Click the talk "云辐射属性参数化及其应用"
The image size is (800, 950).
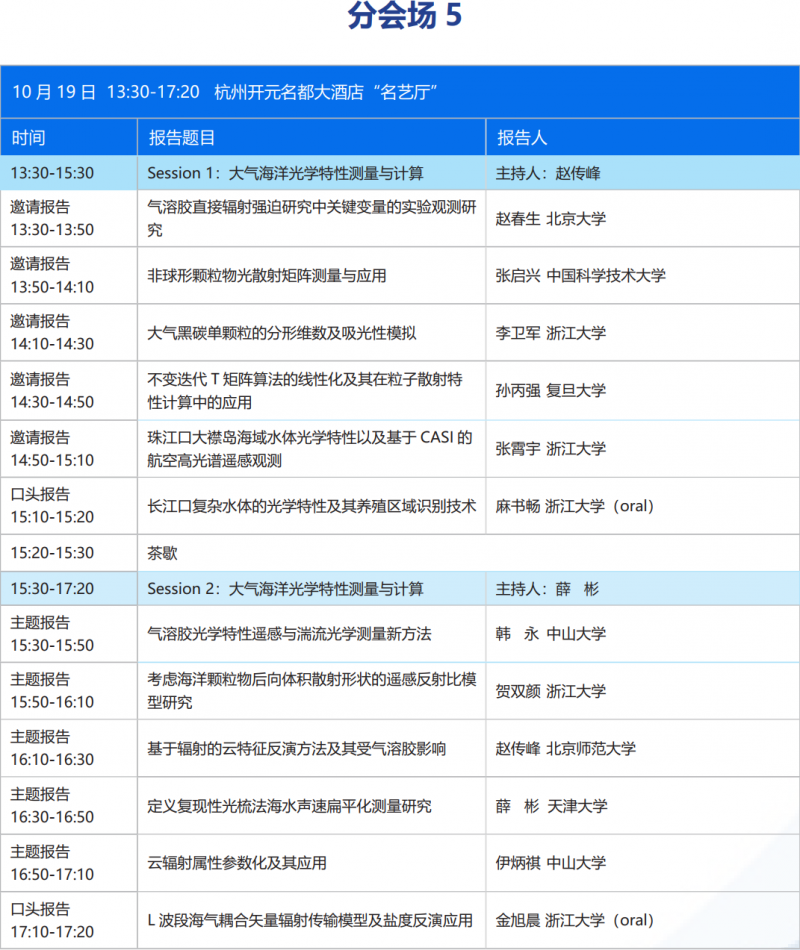pos(237,862)
